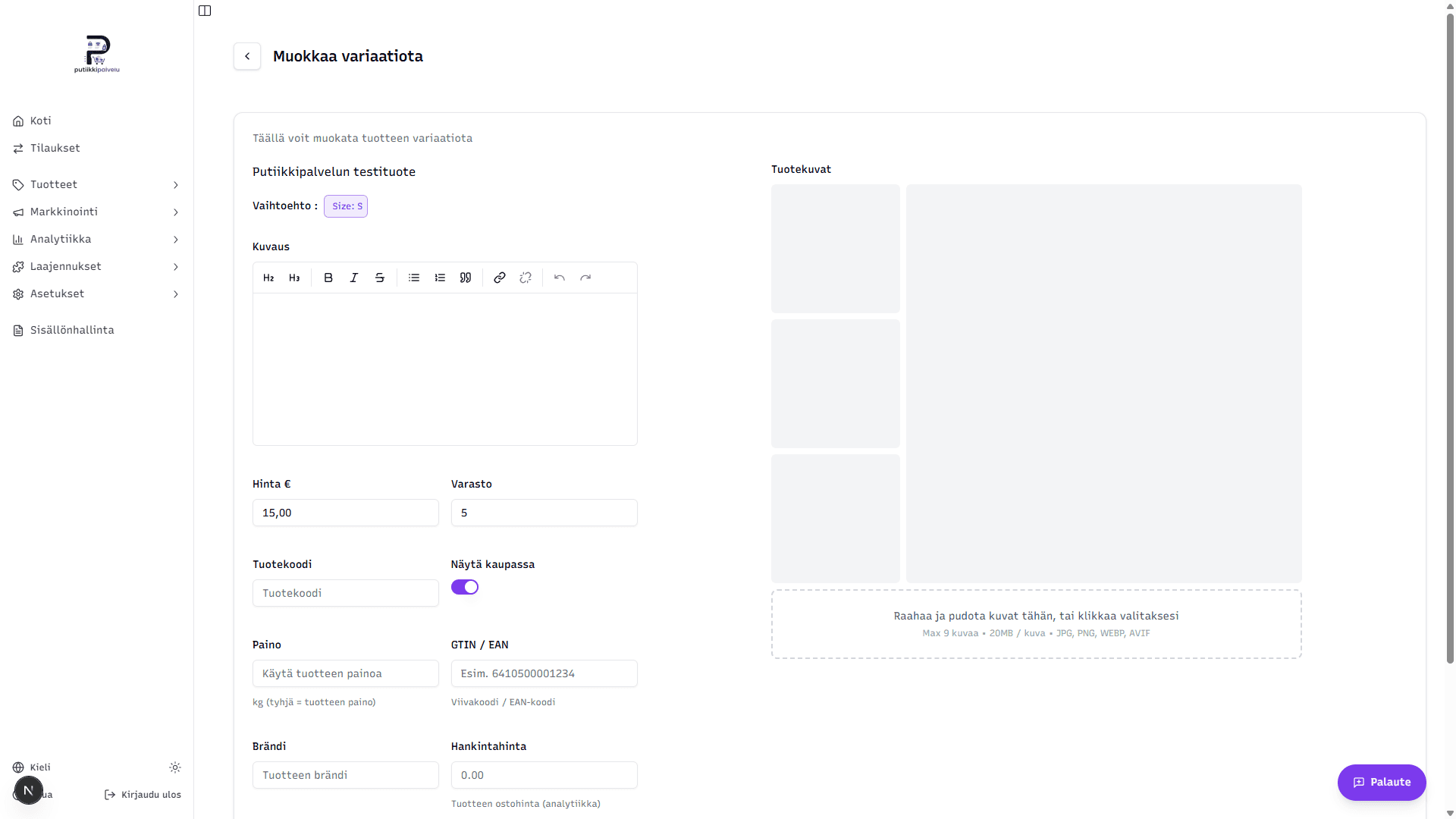The width and height of the screenshot is (1456, 819).
Task: Toggle italic formatting in Kuvaus editor
Action: tap(354, 278)
